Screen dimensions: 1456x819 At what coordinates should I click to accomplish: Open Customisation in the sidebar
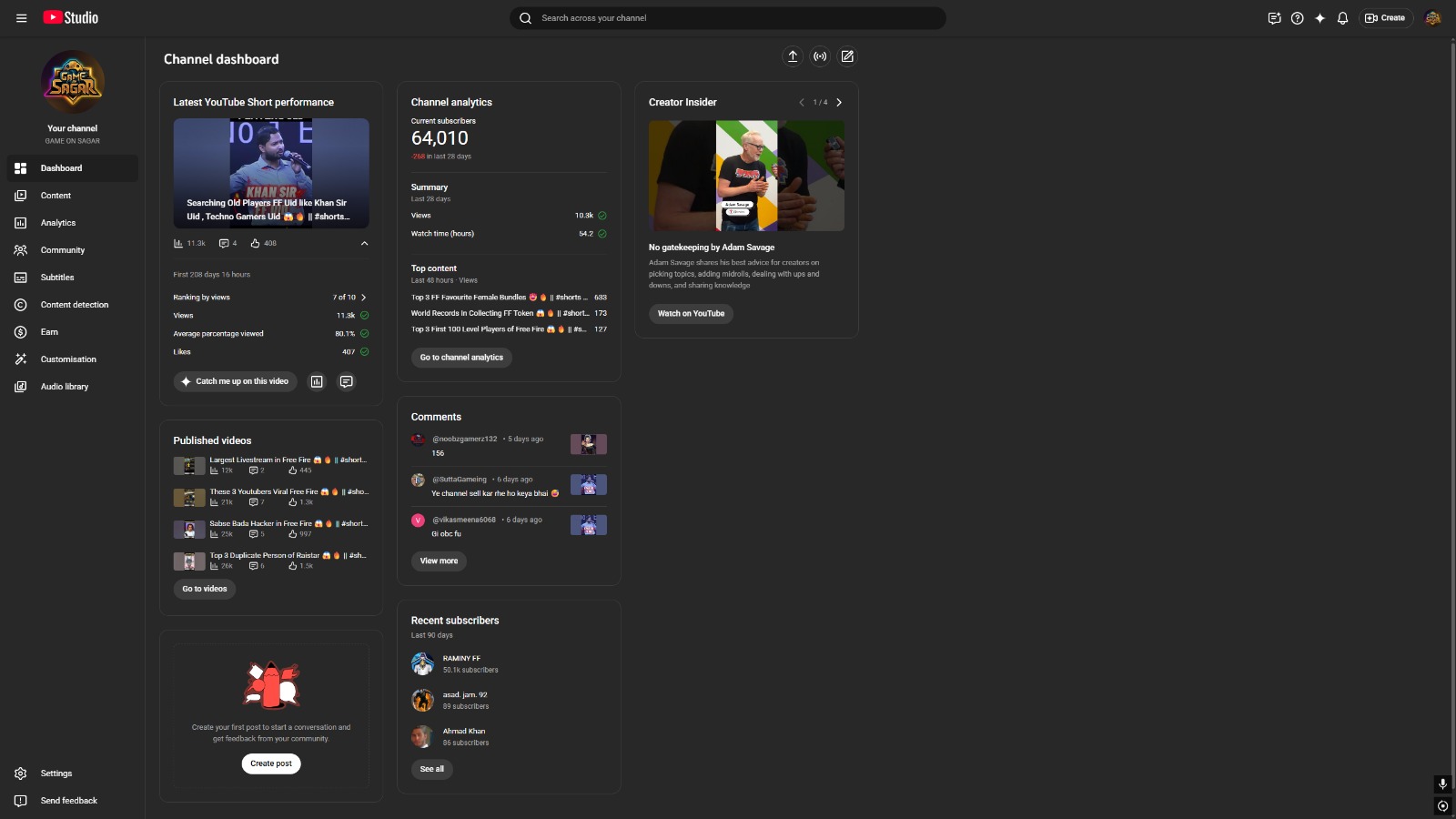[x=73, y=359]
